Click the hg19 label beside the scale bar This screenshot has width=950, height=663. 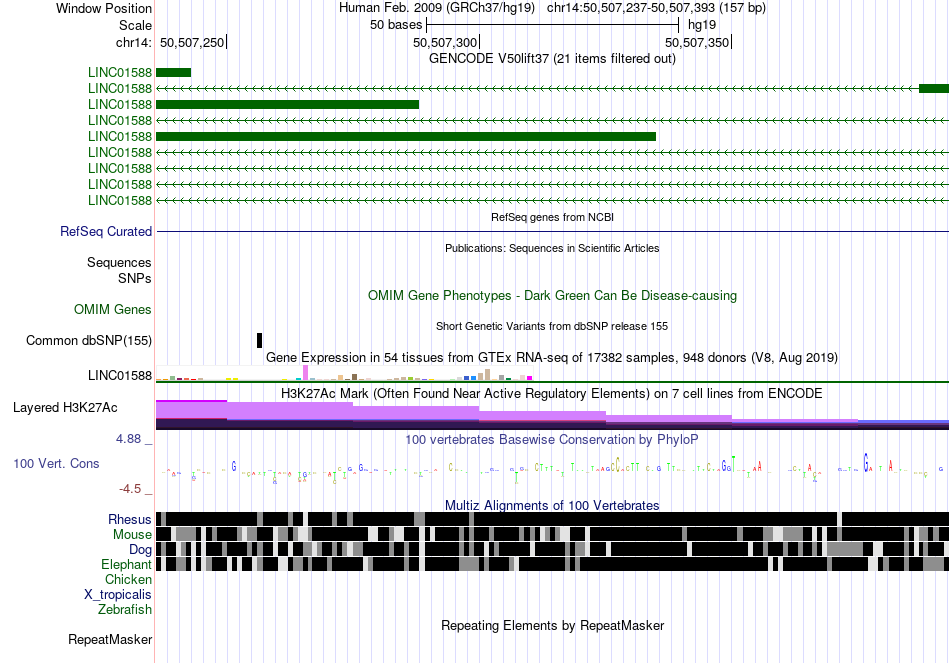702,25
